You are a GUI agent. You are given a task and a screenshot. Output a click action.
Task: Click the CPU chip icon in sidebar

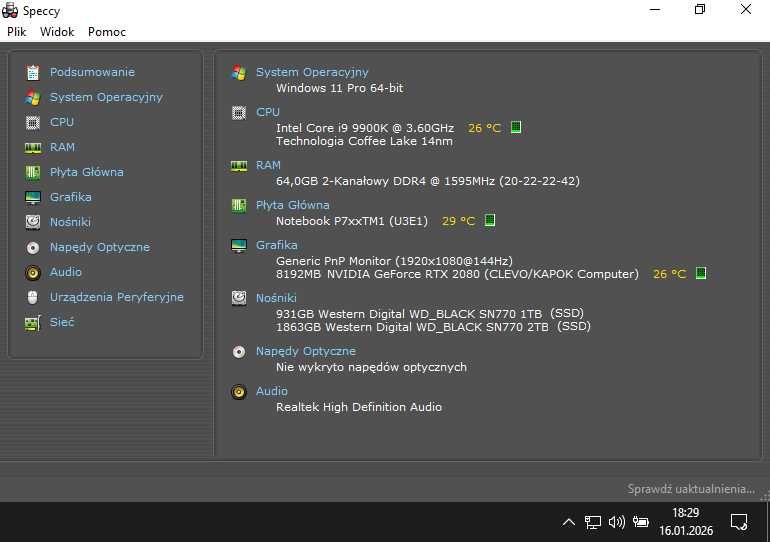pyautogui.click(x=33, y=122)
